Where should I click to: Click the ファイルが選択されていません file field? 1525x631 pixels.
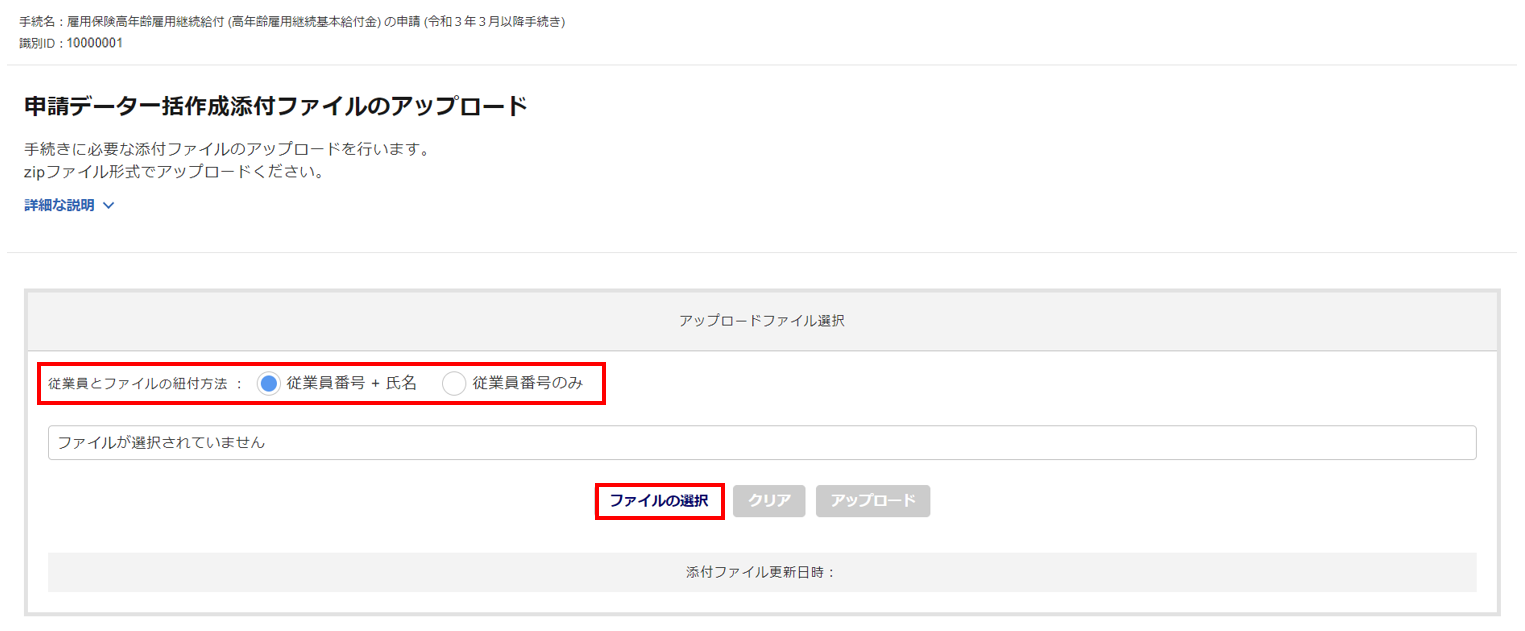pos(761,442)
